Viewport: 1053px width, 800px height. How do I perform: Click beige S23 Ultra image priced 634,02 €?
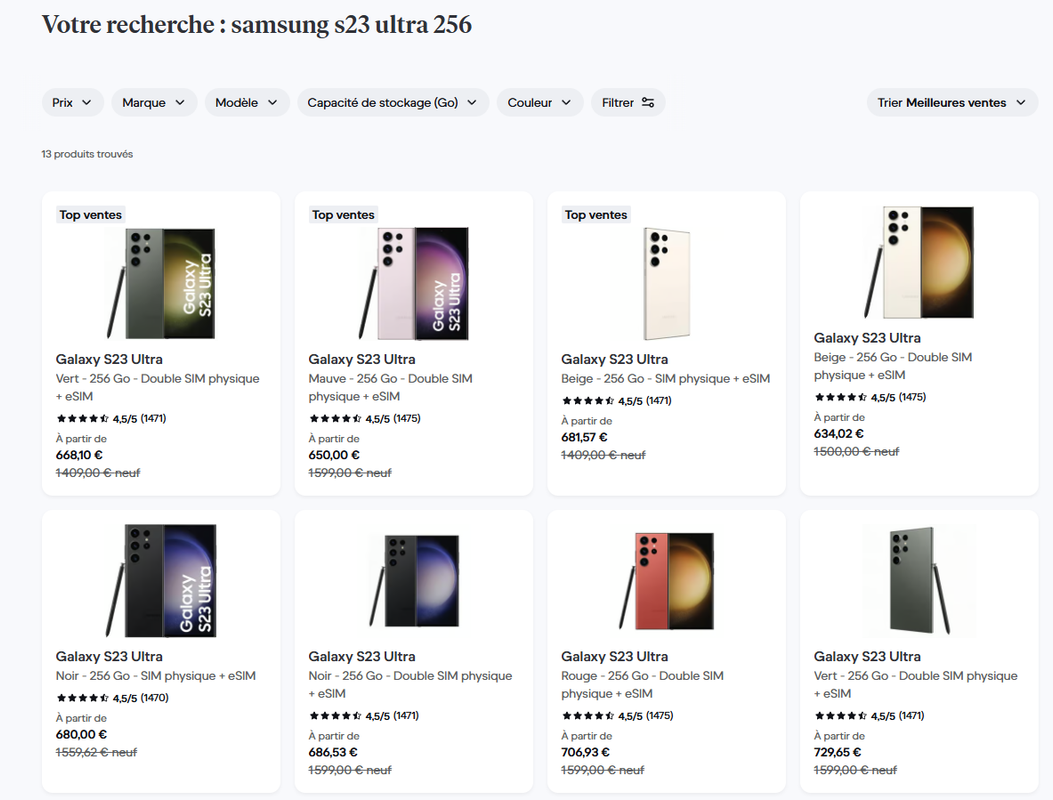pyautogui.click(x=919, y=263)
